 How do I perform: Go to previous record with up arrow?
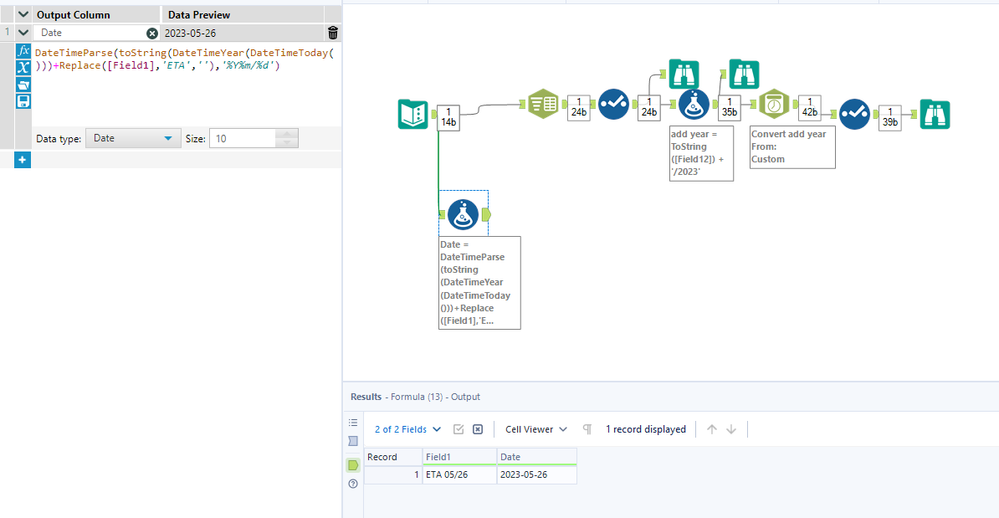click(x=712, y=429)
